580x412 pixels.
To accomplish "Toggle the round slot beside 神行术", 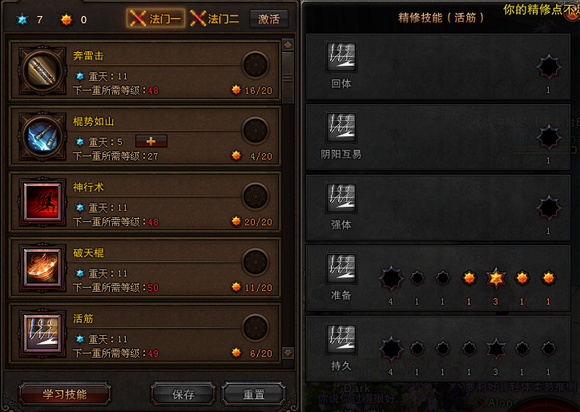I will [255, 196].
